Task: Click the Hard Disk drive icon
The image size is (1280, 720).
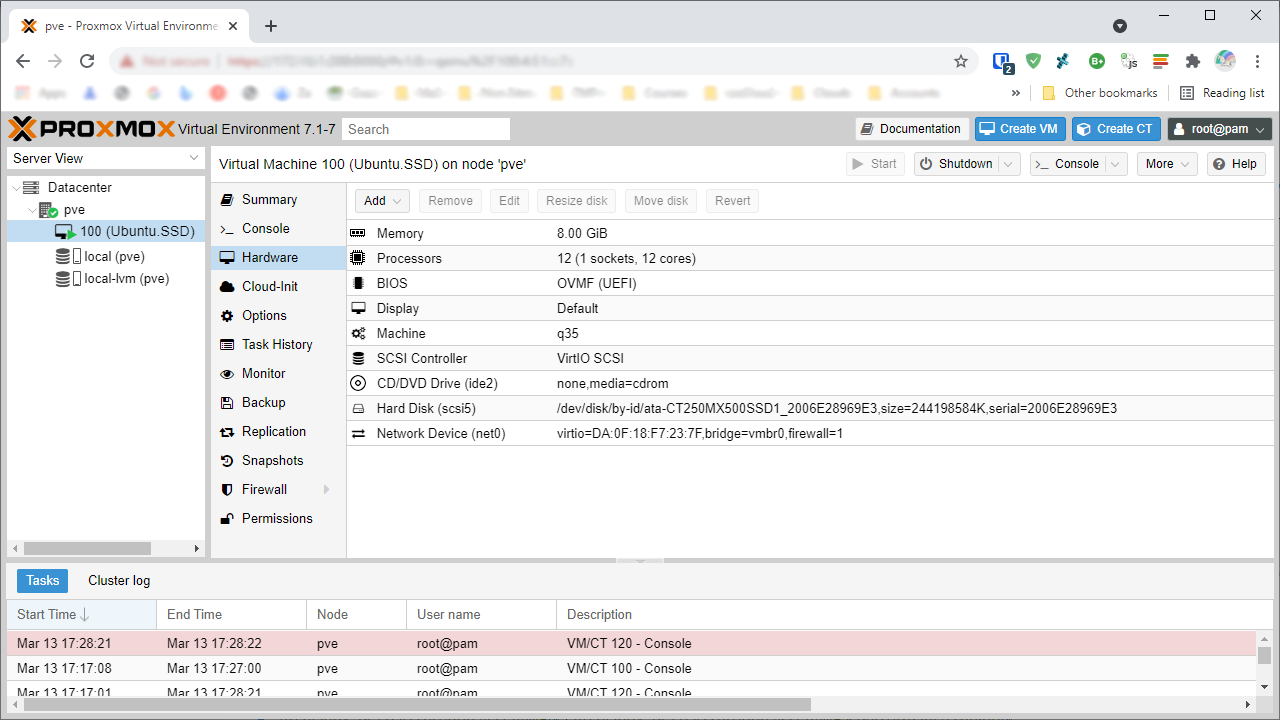Action: pyautogui.click(x=358, y=408)
